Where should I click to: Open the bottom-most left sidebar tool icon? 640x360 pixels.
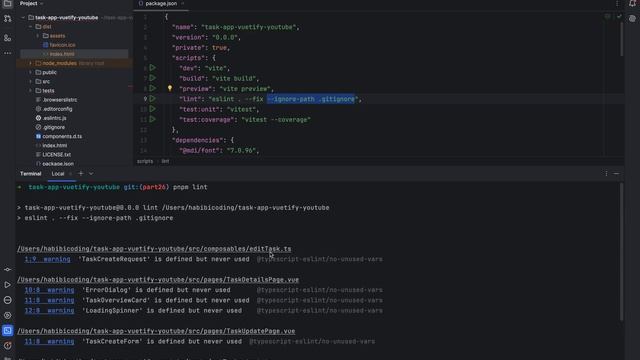pyautogui.click(x=7, y=358)
